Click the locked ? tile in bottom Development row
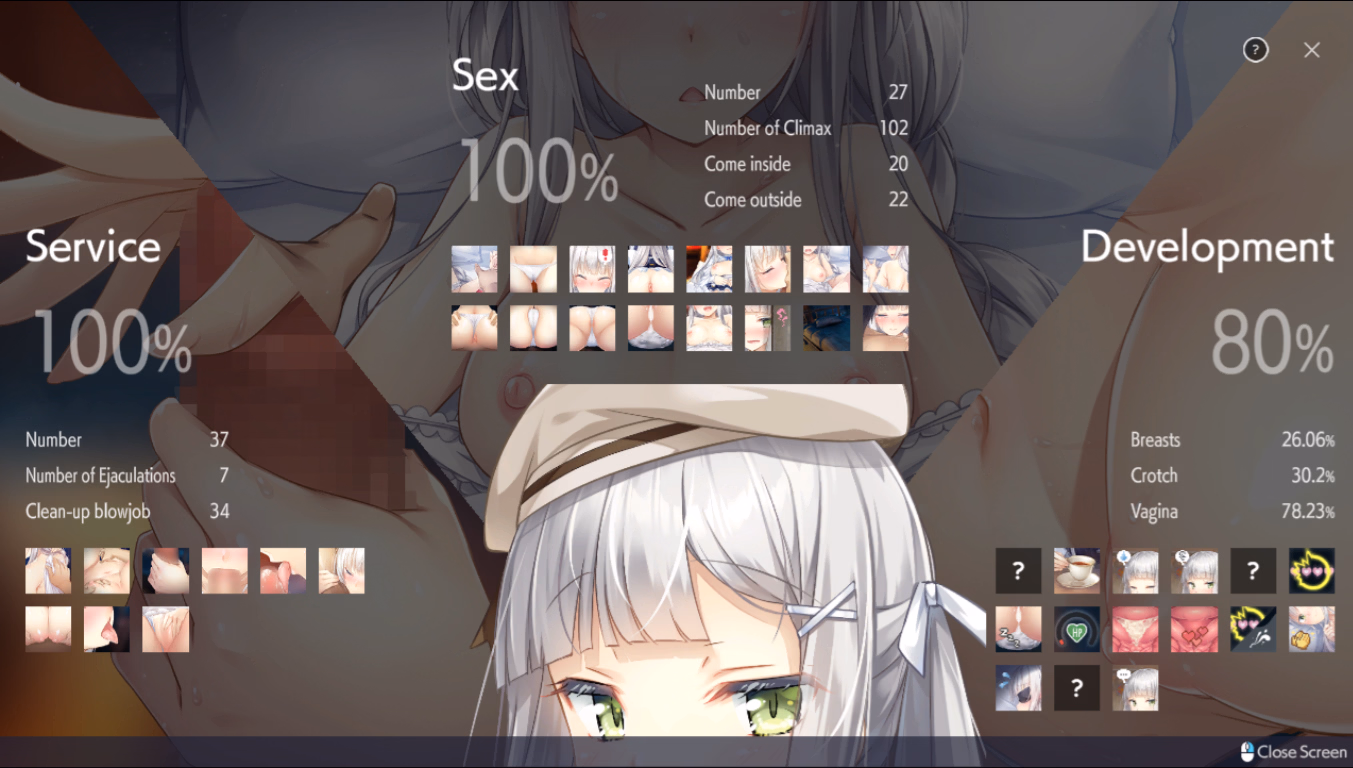This screenshot has width=1353, height=768. coord(1077,688)
